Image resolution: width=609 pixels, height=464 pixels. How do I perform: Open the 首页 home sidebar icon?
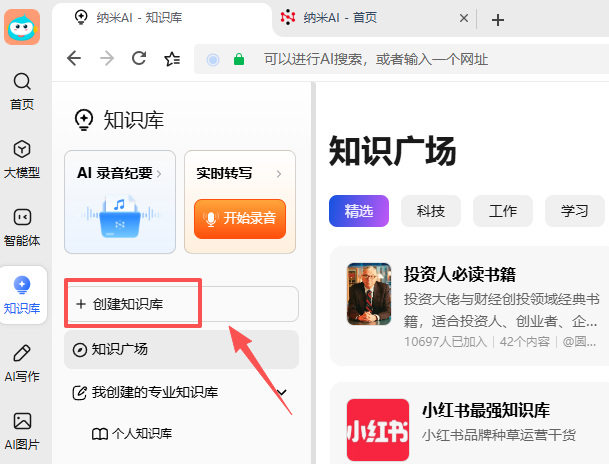(x=22, y=90)
